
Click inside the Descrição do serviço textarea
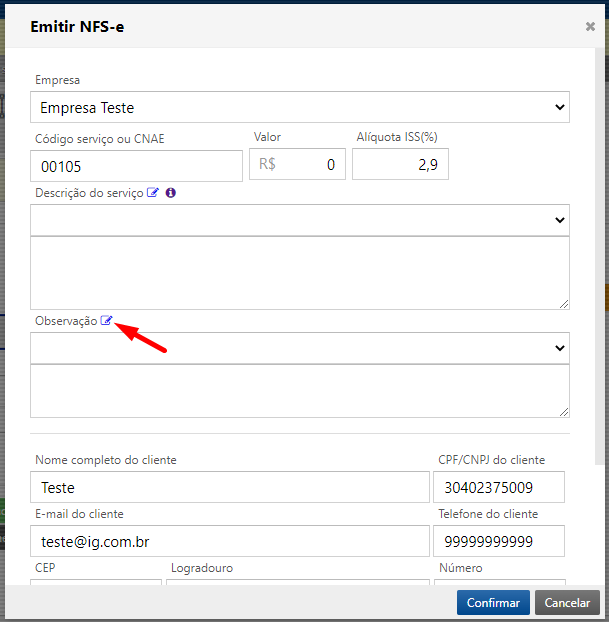[x=300, y=273]
